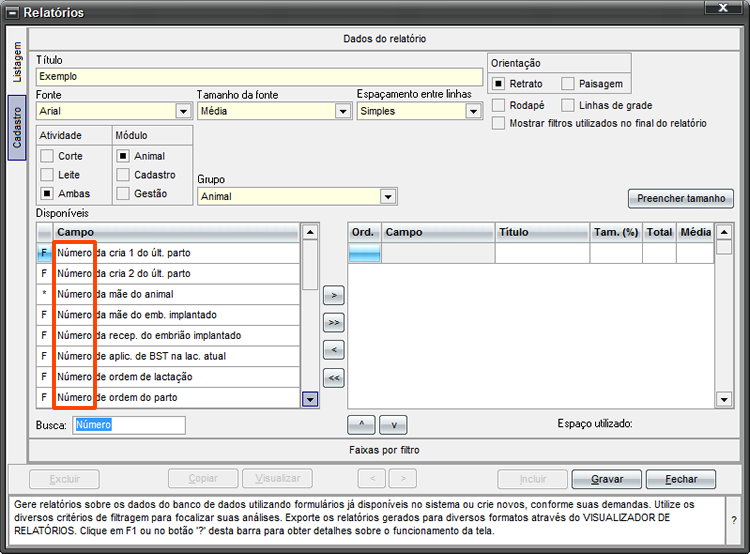Click the Copiar button

point(203,478)
